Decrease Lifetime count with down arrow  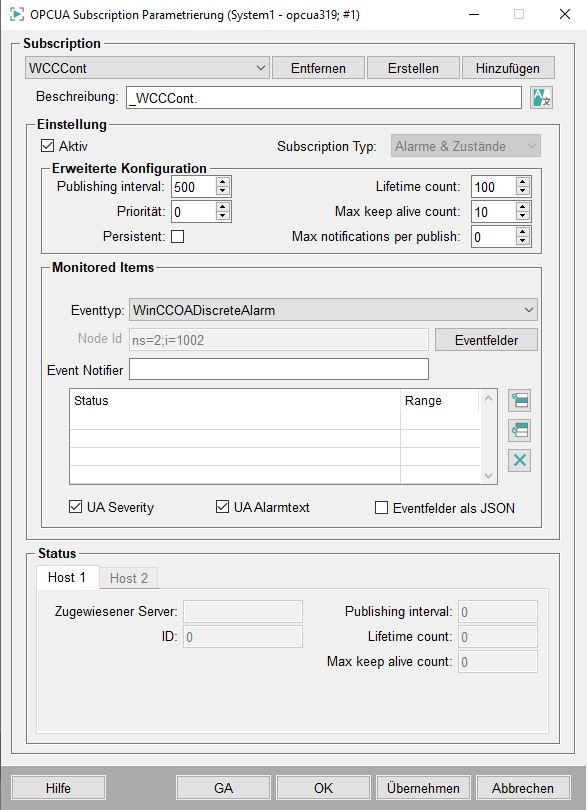click(x=522, y=192)
